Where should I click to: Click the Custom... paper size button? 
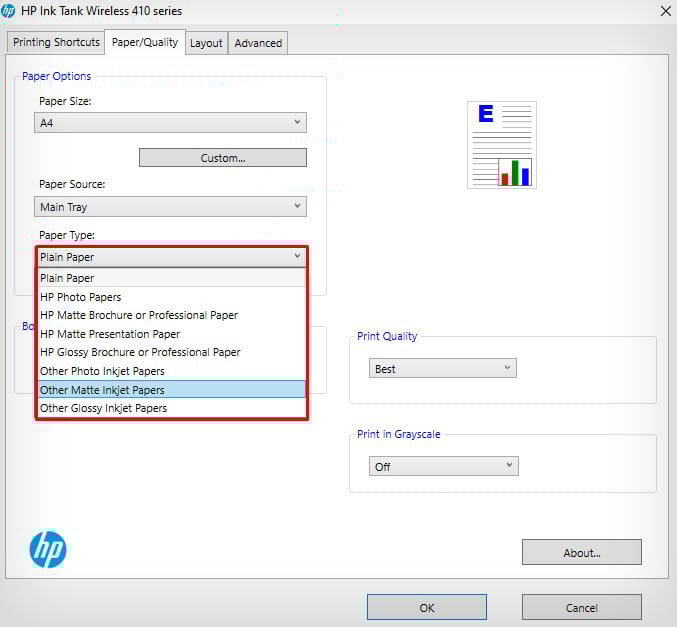coord(223,158)
